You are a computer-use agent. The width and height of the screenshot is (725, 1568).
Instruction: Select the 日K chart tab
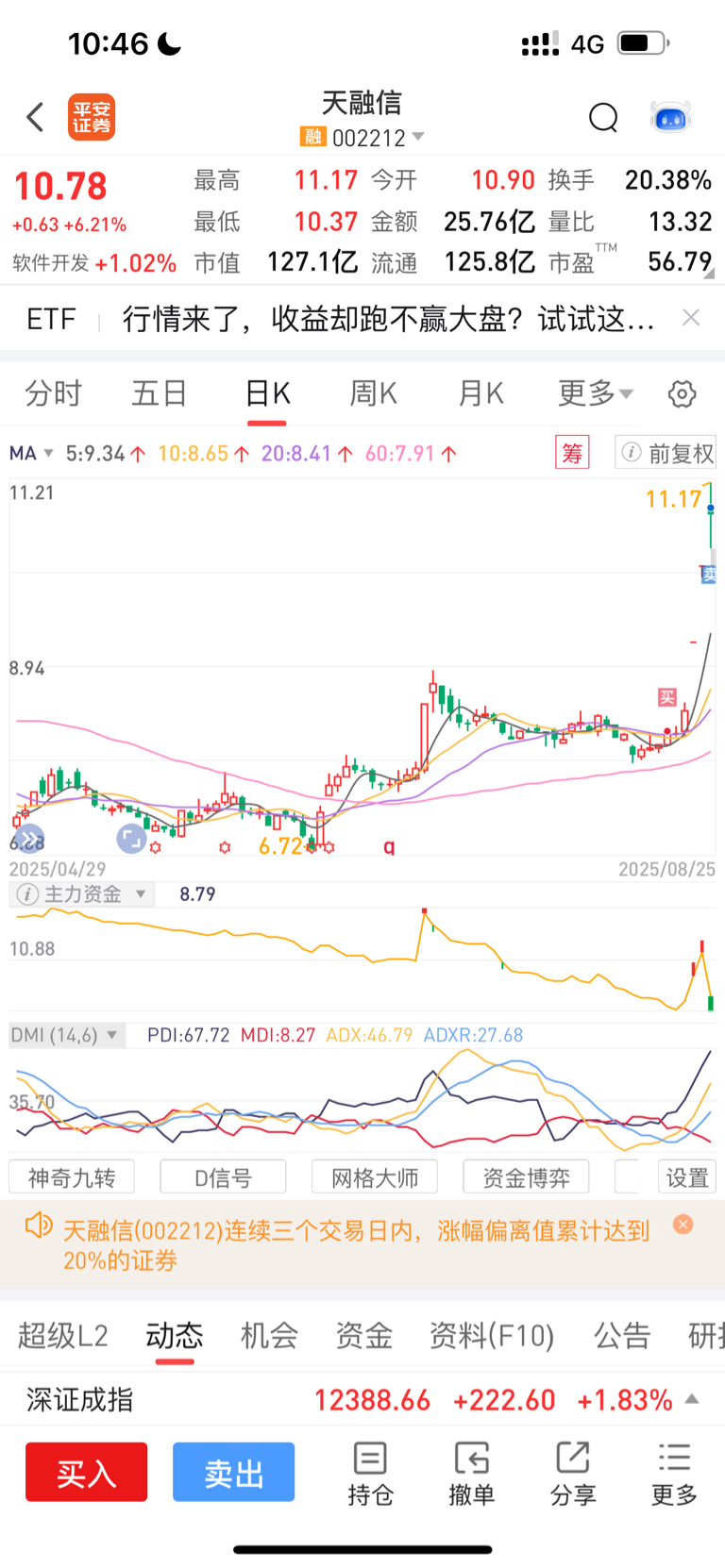pos(267,392)
